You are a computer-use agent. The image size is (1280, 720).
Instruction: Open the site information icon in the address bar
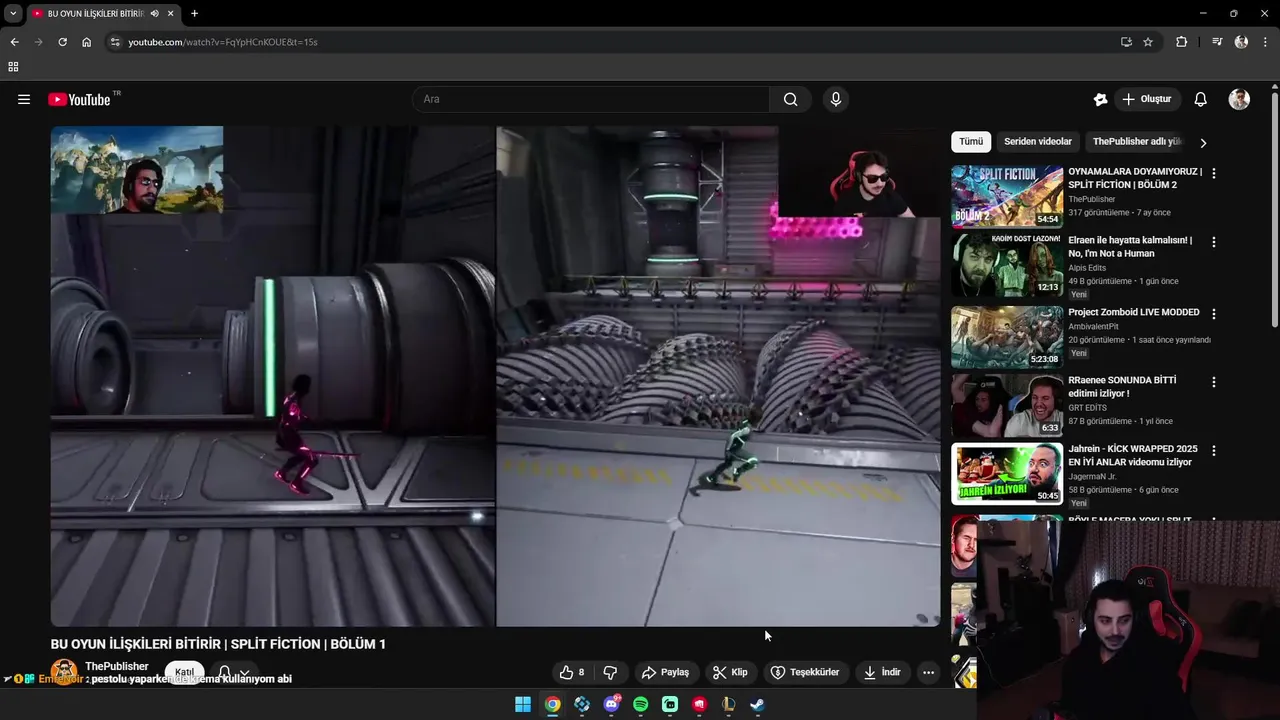click(115, 42)
